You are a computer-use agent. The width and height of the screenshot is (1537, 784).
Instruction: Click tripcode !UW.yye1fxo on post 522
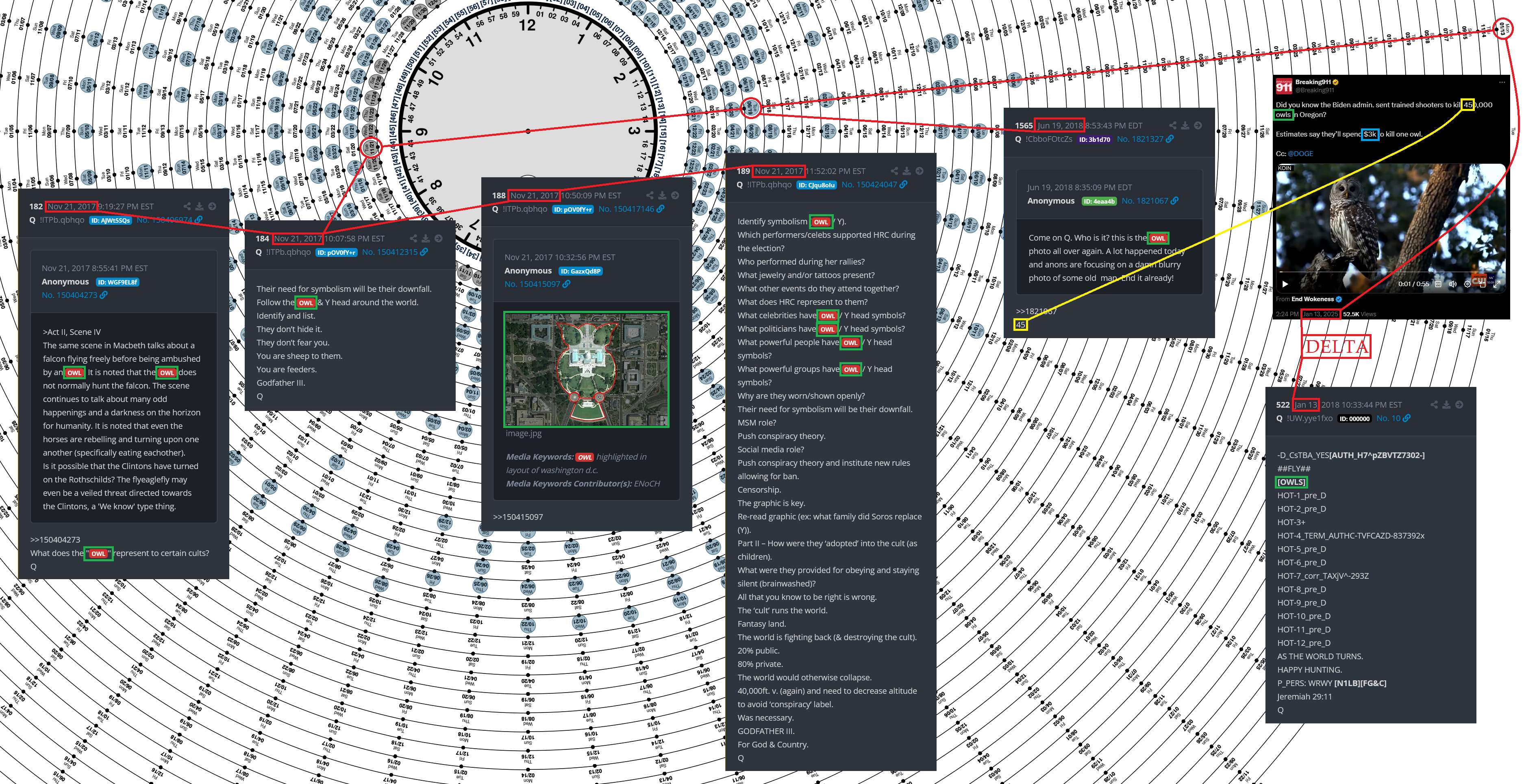pos(1310,418)
